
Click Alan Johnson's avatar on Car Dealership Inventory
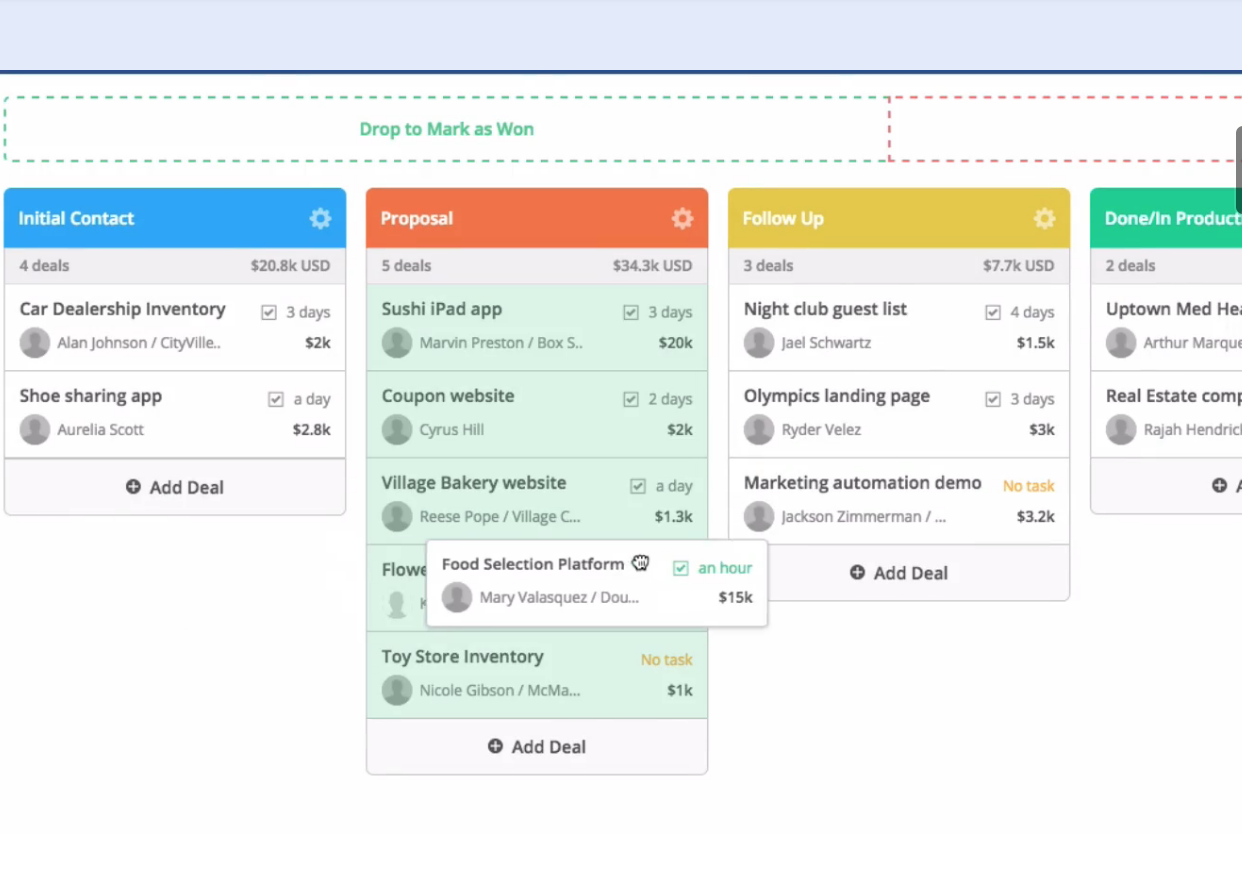35,343
